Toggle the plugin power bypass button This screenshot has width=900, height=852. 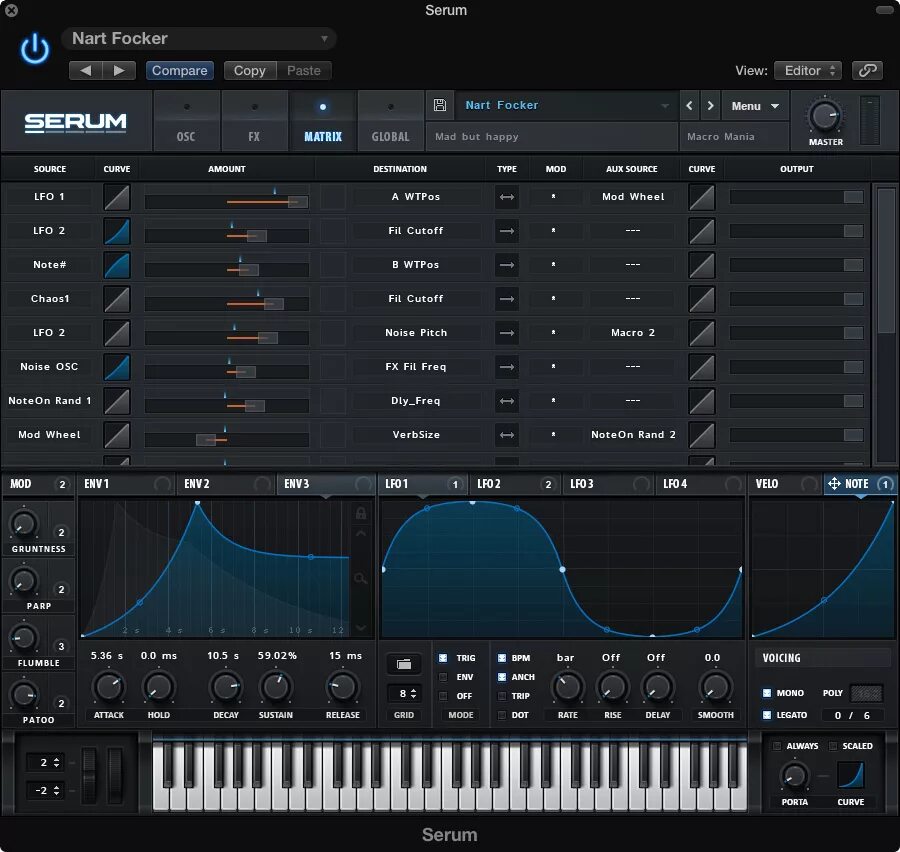click(35, 49)
